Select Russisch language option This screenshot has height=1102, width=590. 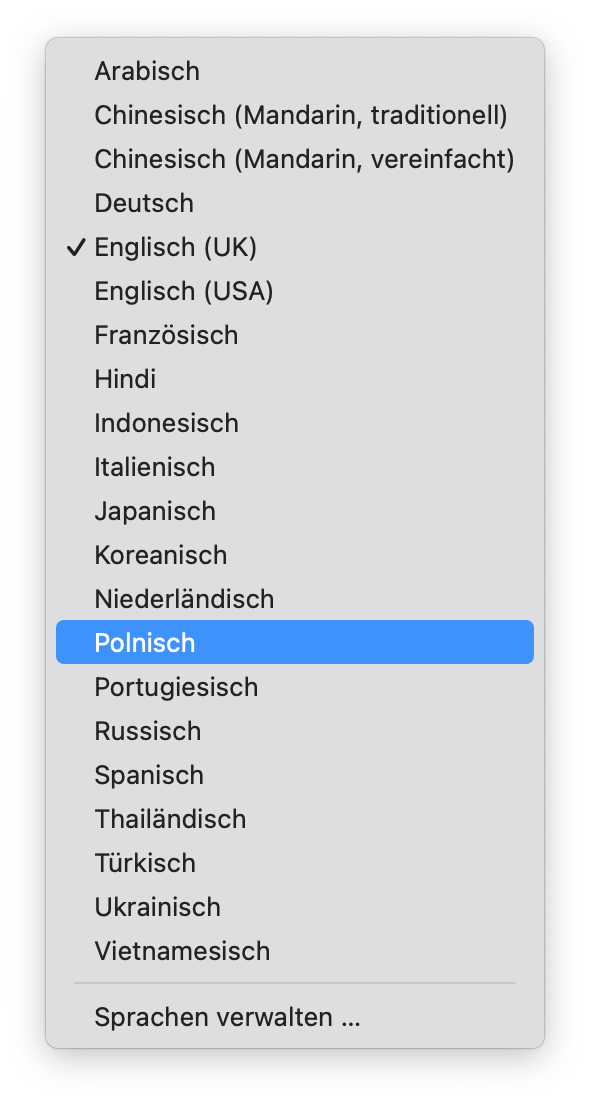(x=295, y=731)
